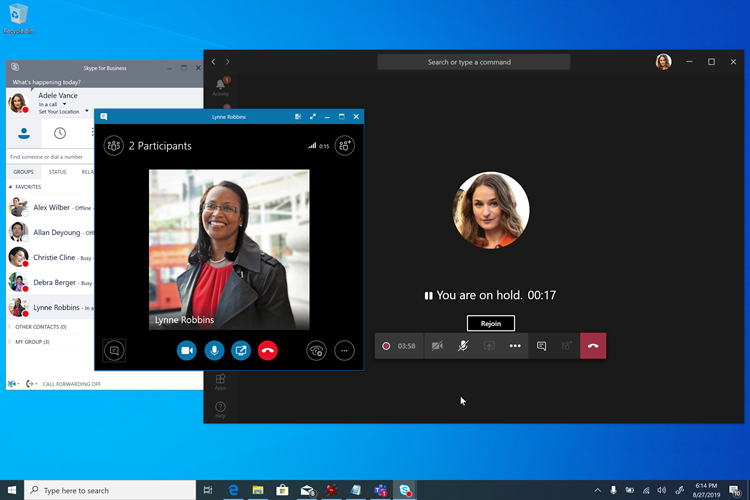
Task: Toggle camera in Teams call toolbar
Action: (437, 346)
